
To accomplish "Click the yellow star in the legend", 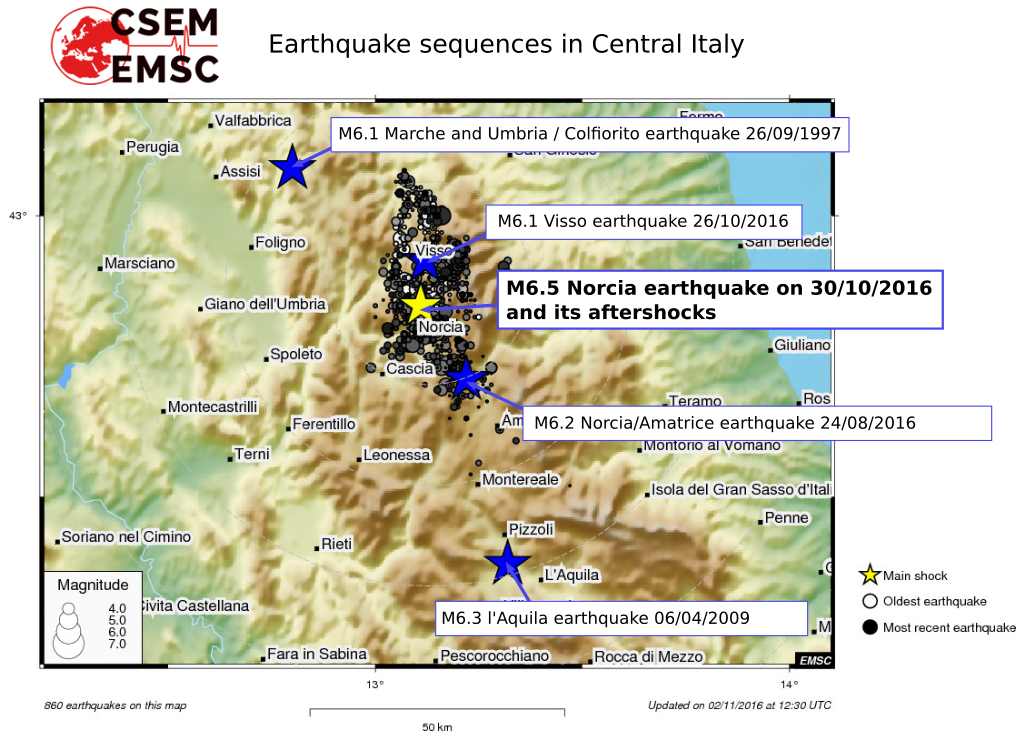I will (x=869, y=575).
